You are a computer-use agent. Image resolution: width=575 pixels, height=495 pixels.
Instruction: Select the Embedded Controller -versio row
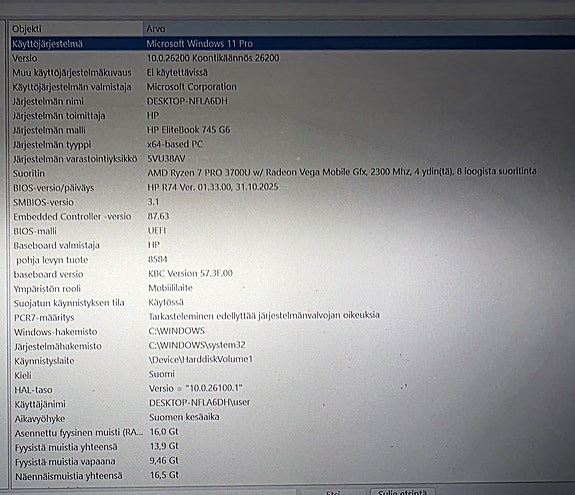pyautogui.click(x=293, y=216)
